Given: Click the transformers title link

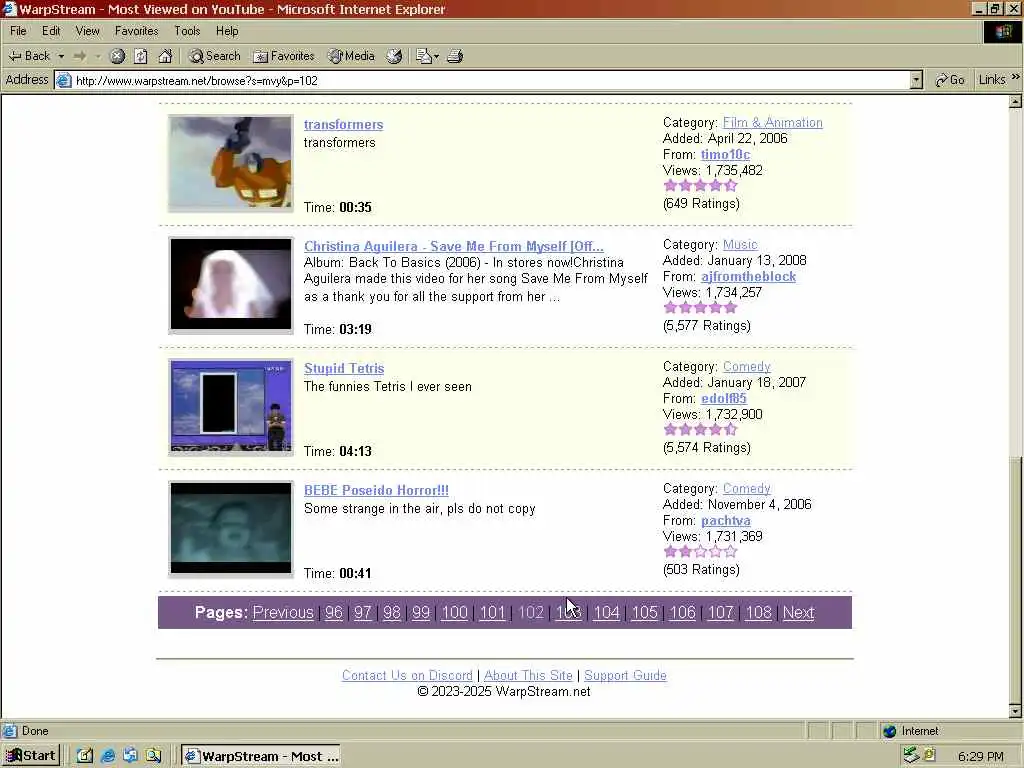Looking at the screenshot, I should 344,125.
